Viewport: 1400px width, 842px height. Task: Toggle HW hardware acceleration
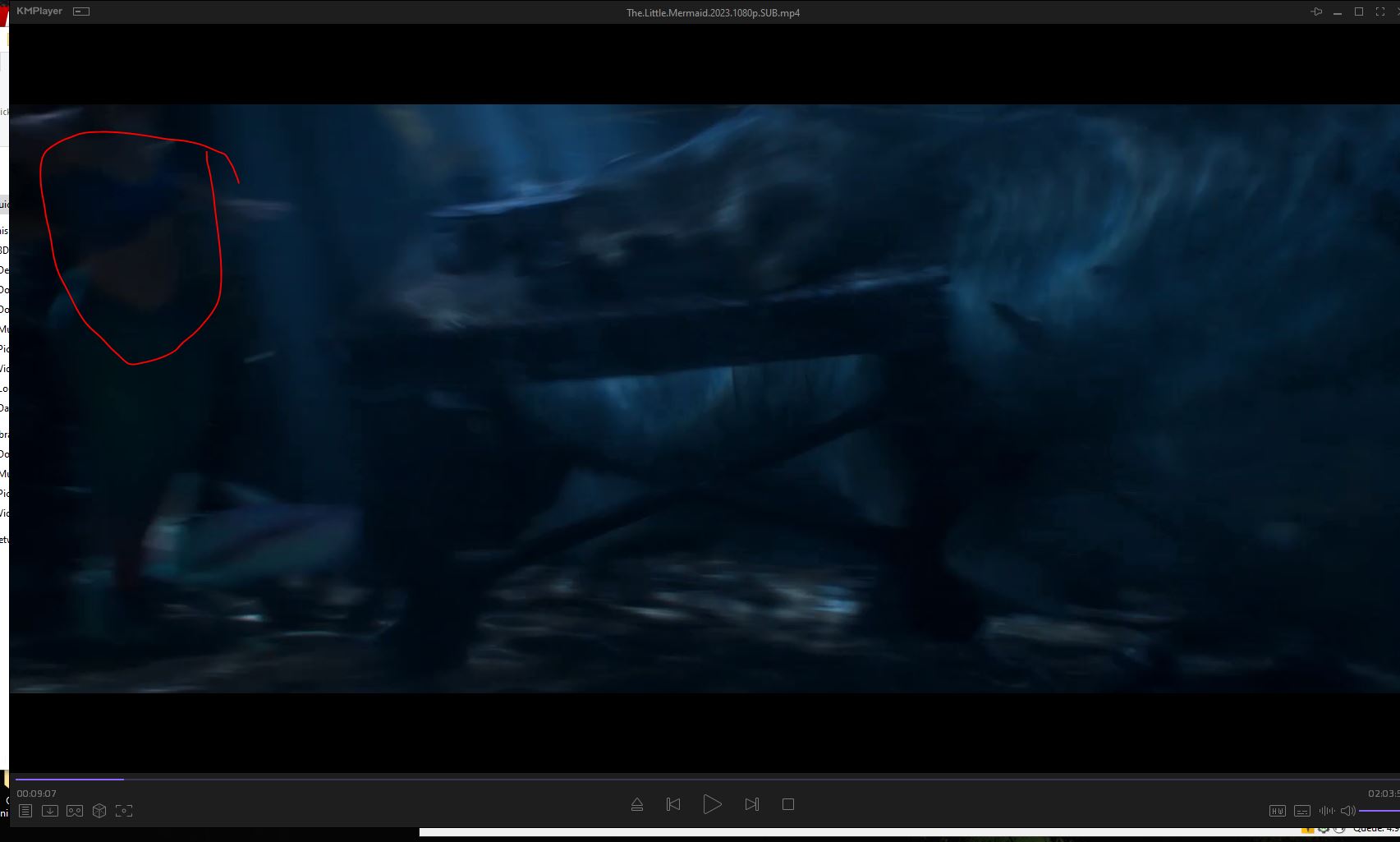1278,811
